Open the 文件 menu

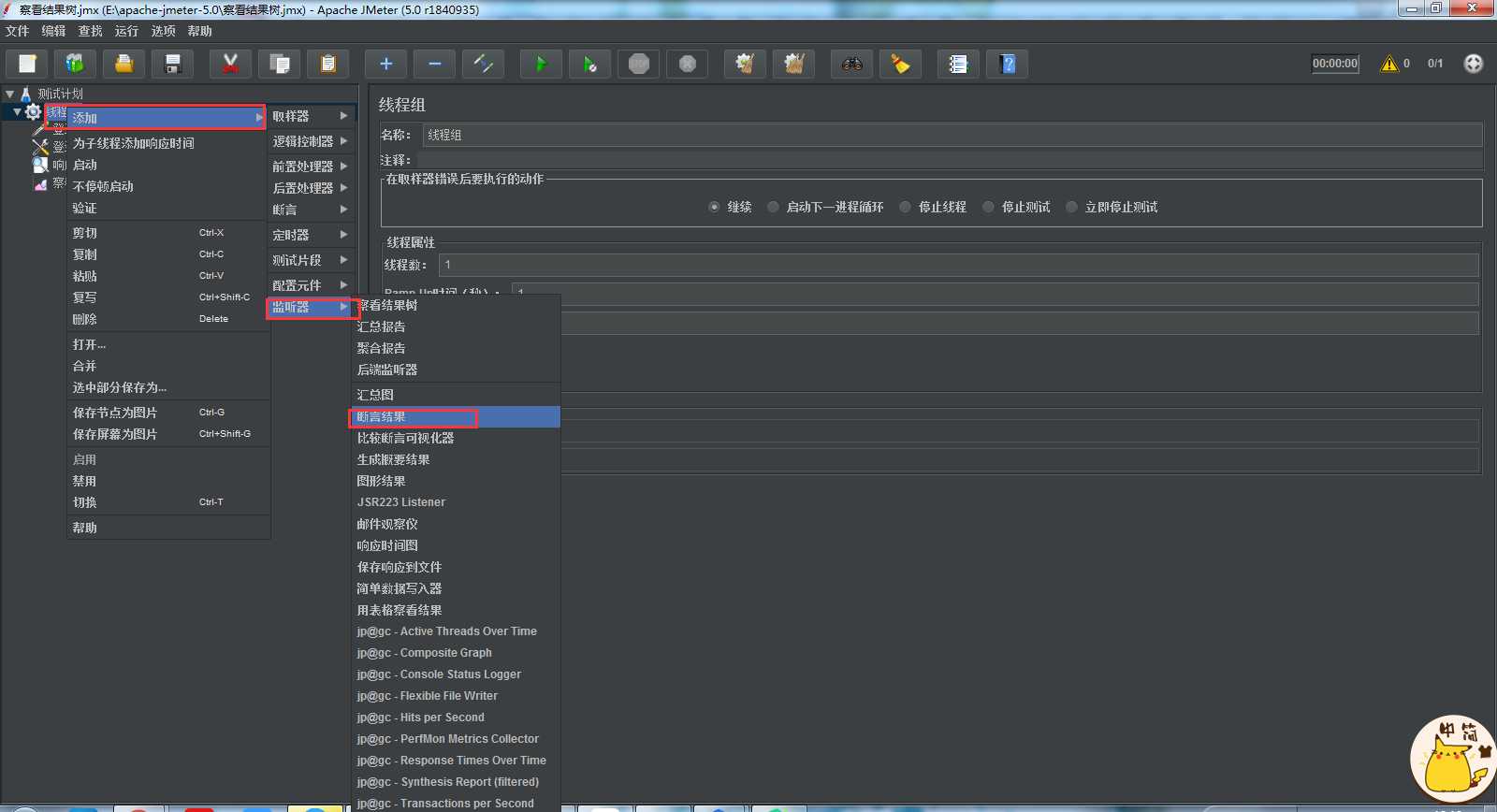pyautogui.click(x=18, y=31)
